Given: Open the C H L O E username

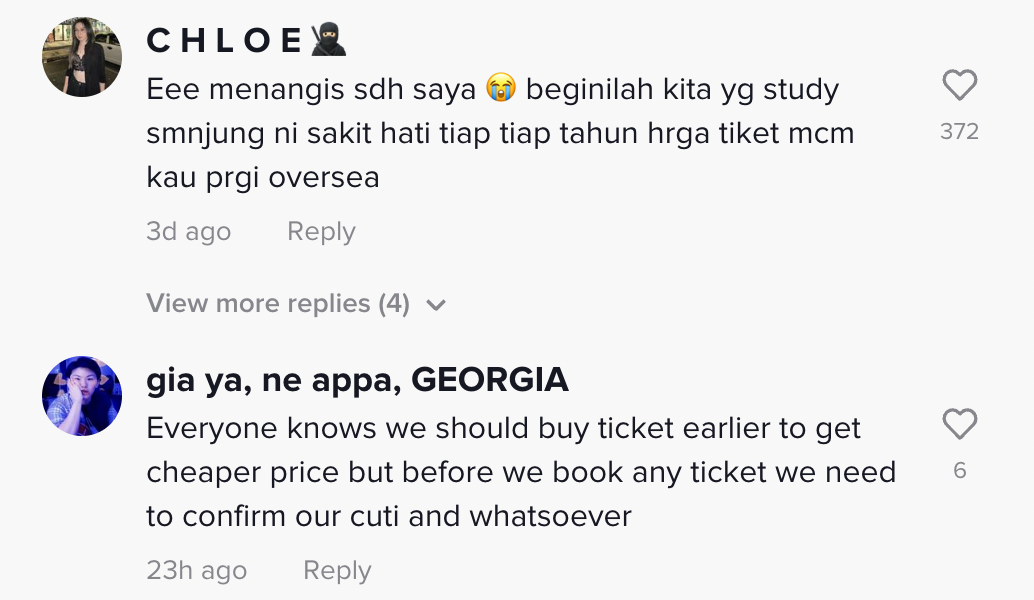Looking at the screenshot, I should pyautogui.click(x=225, y=41).
